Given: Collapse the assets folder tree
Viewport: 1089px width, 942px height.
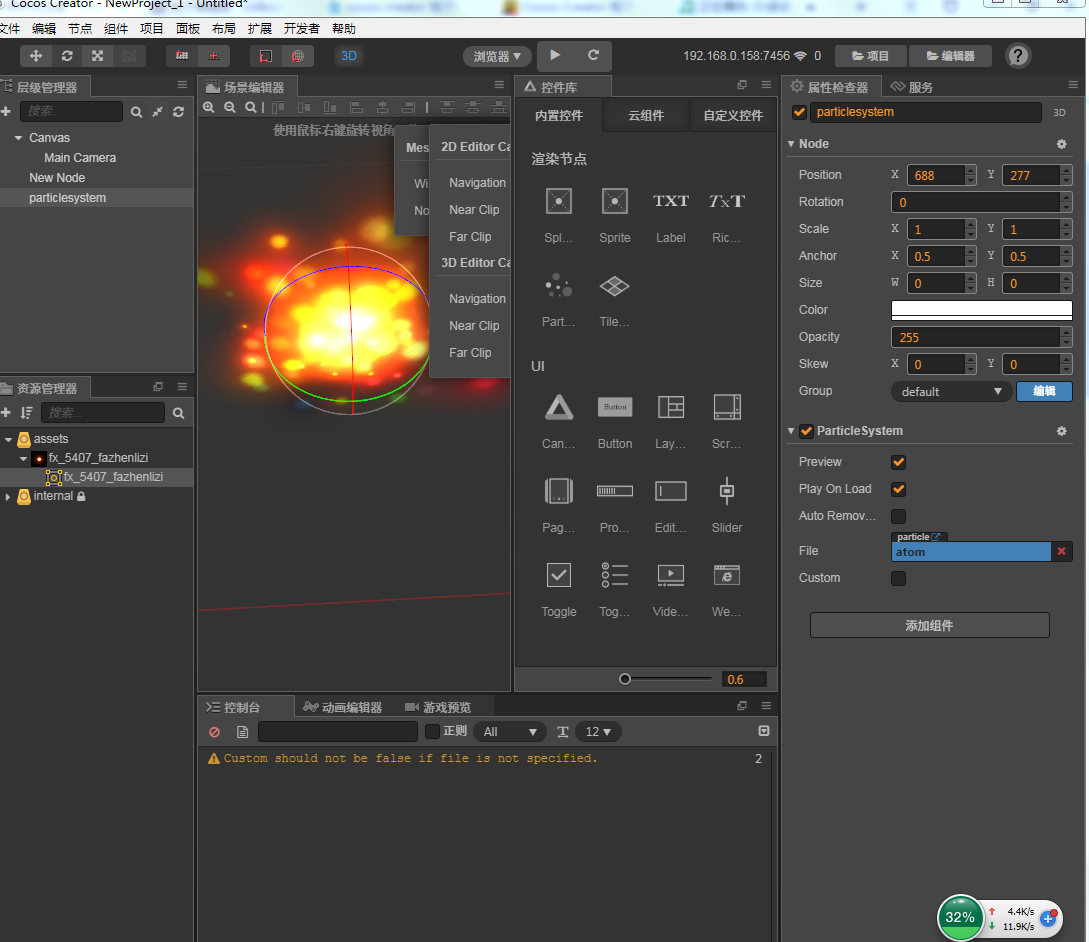Looking at the screenshot, I should click(x=9, y=439).
